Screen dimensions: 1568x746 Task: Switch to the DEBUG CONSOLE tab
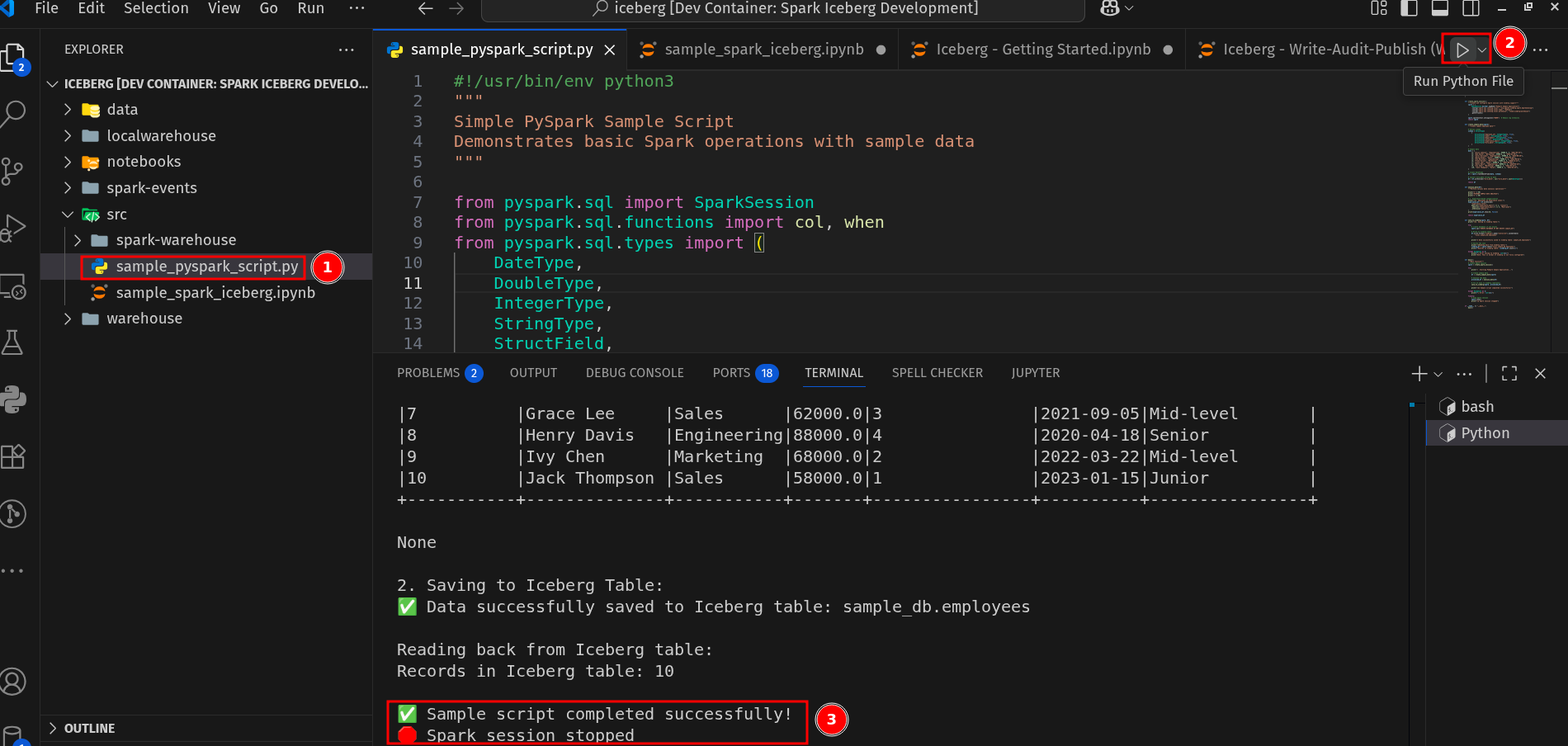[x=635, y=373]
